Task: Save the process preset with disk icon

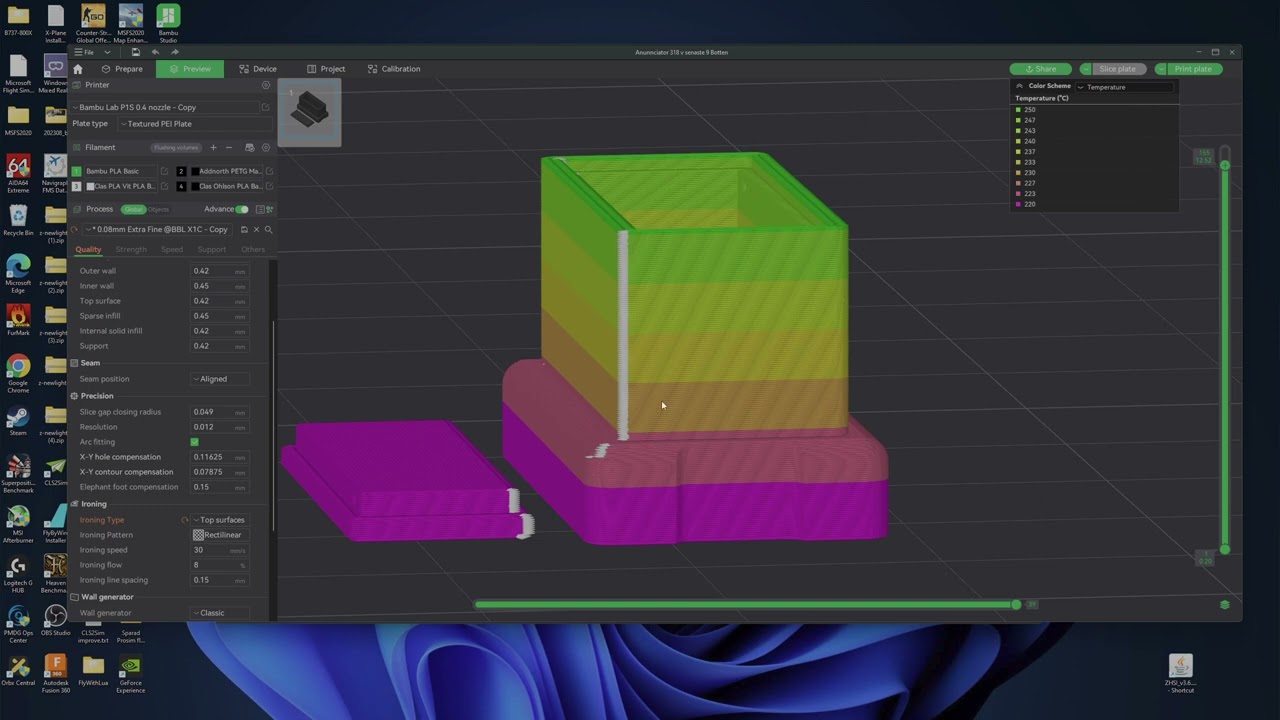Action: (x=244, y=230)
